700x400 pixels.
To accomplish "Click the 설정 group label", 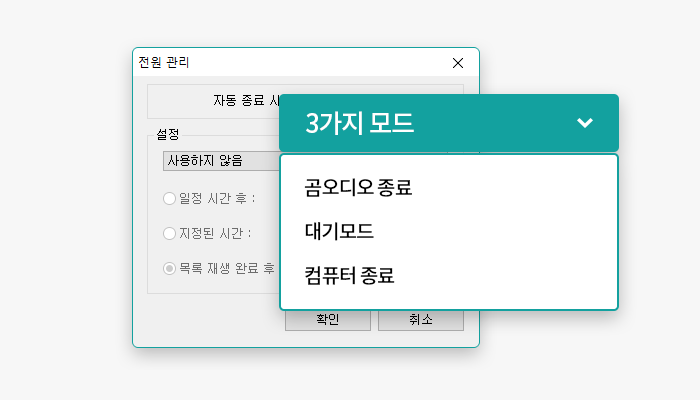I will click(168, 134).
